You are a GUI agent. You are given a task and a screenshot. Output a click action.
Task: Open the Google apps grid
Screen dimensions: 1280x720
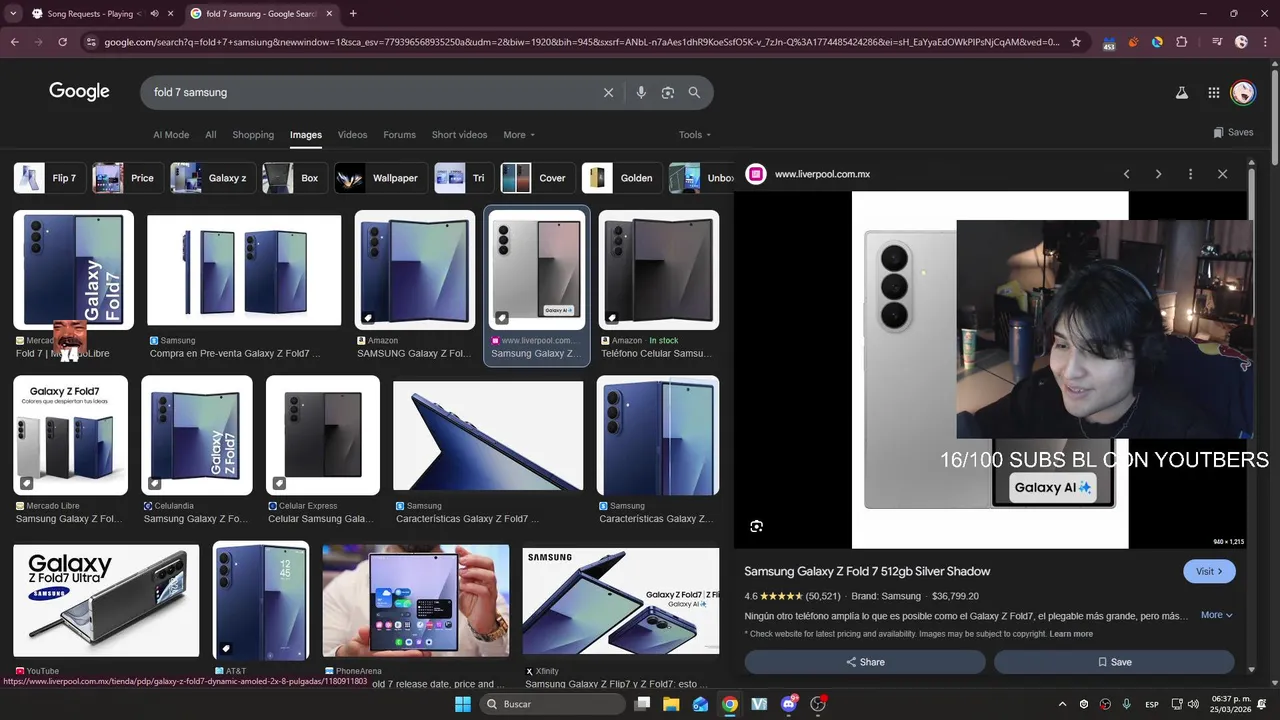pyautogui.click(x=1213, y=93)
